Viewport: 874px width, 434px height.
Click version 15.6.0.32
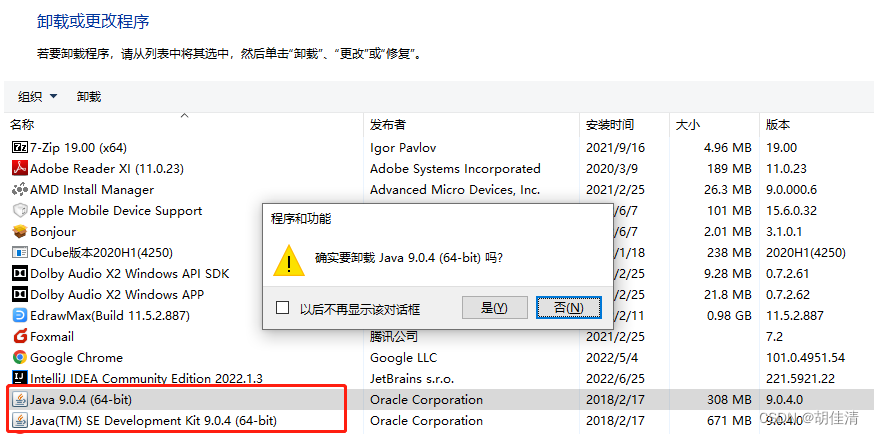click(791, 211)
